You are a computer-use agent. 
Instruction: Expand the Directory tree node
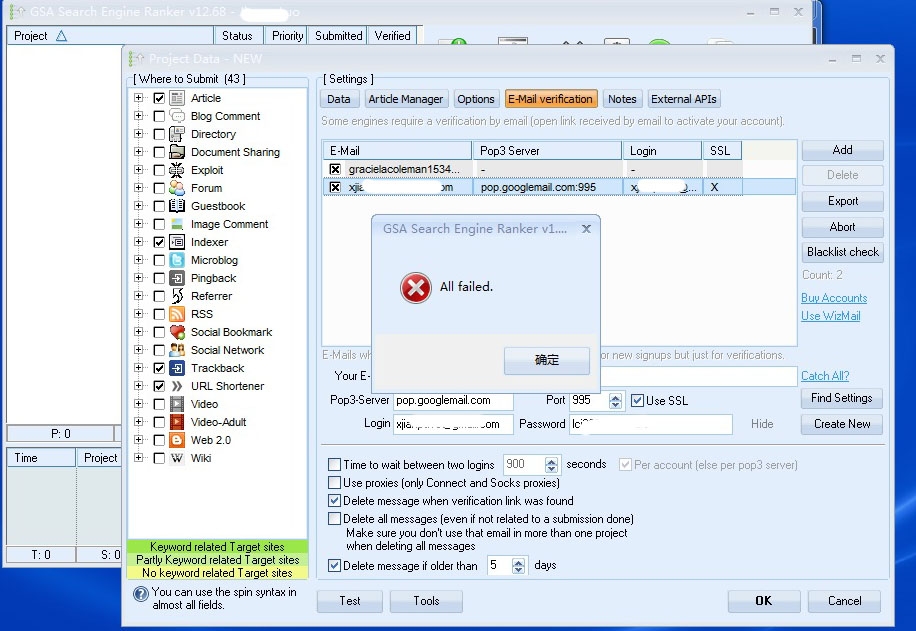[138, 133]
